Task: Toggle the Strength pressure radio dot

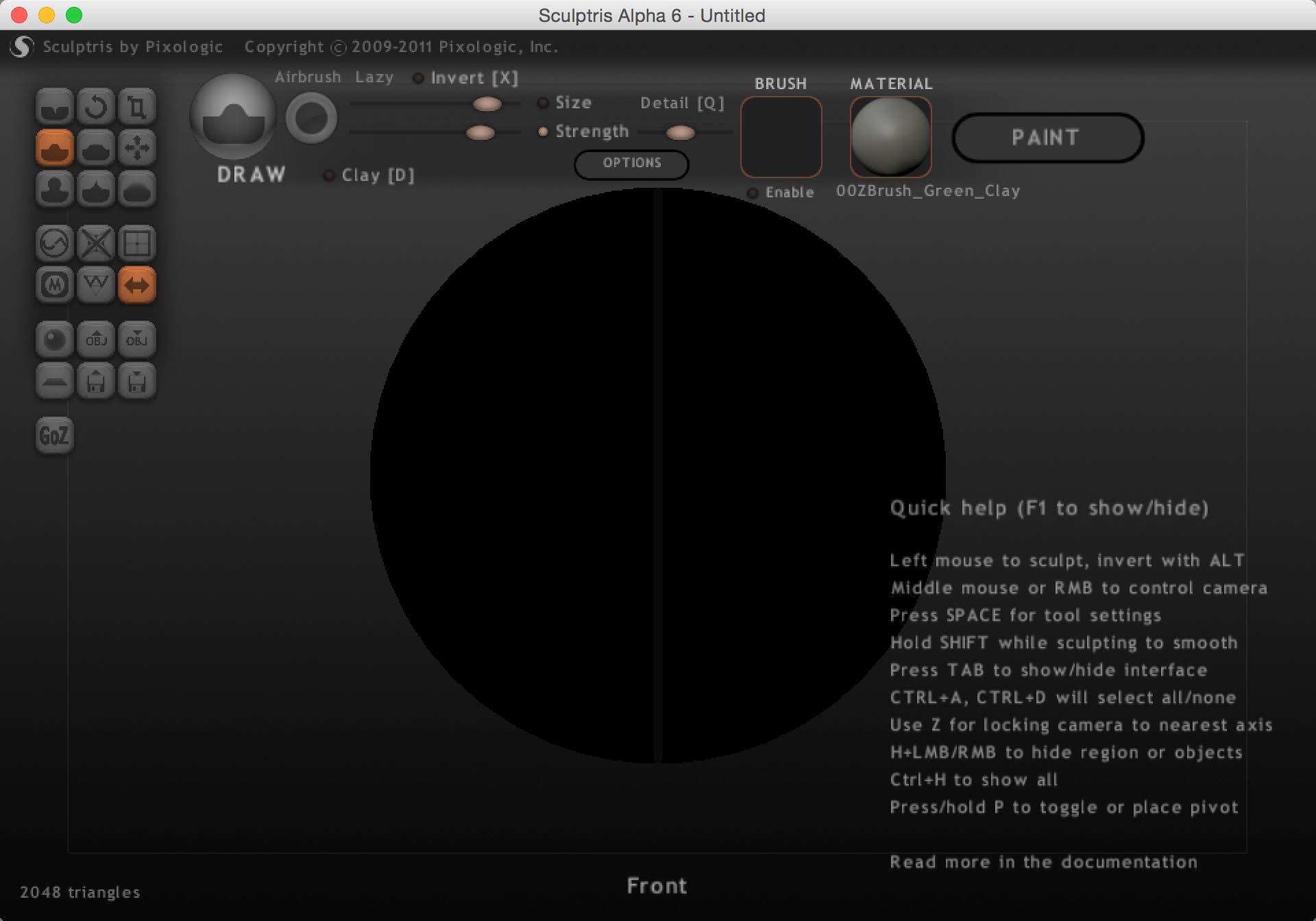Action: pos(543,132)
